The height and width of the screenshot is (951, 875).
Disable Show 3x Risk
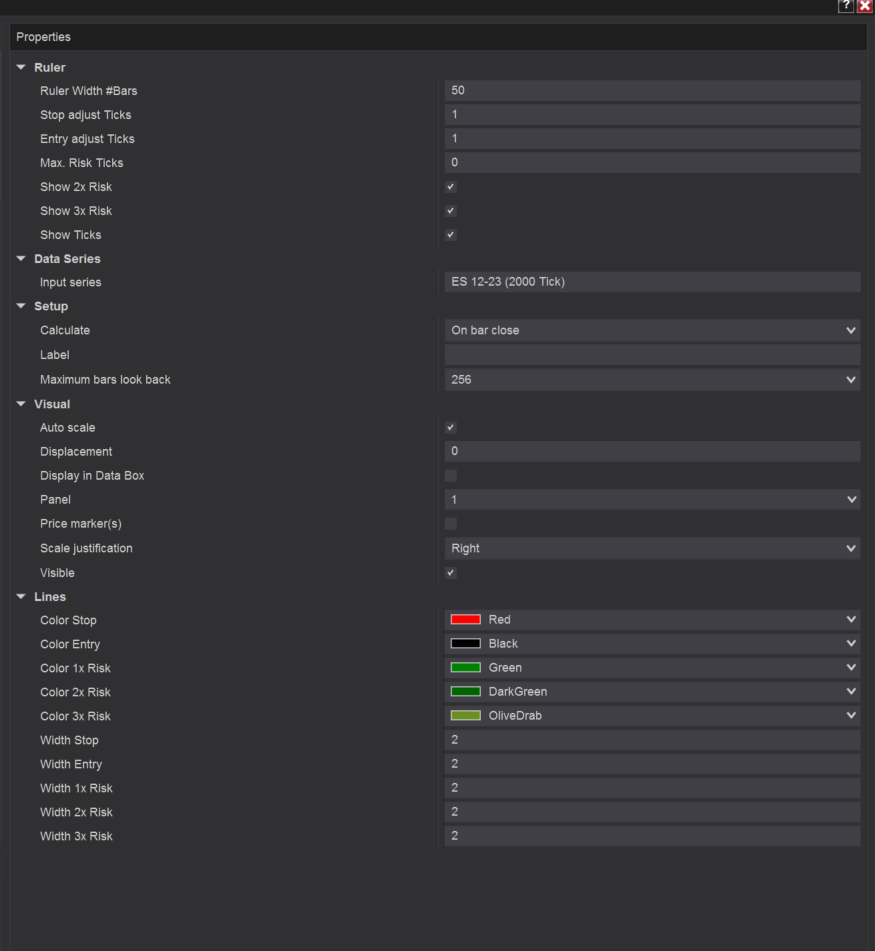tap(450, 210)
